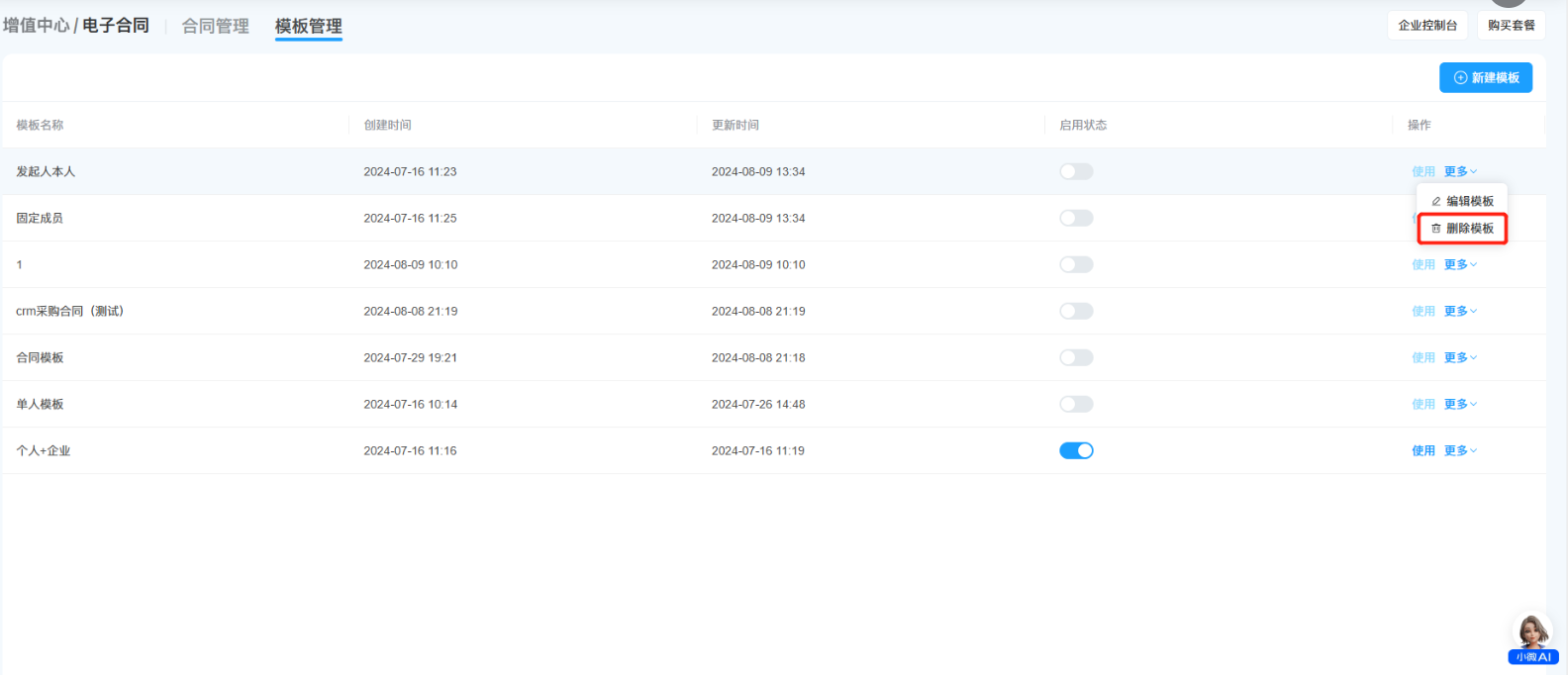Select the crm采购合同（测试） name cell

click(70, 311)
